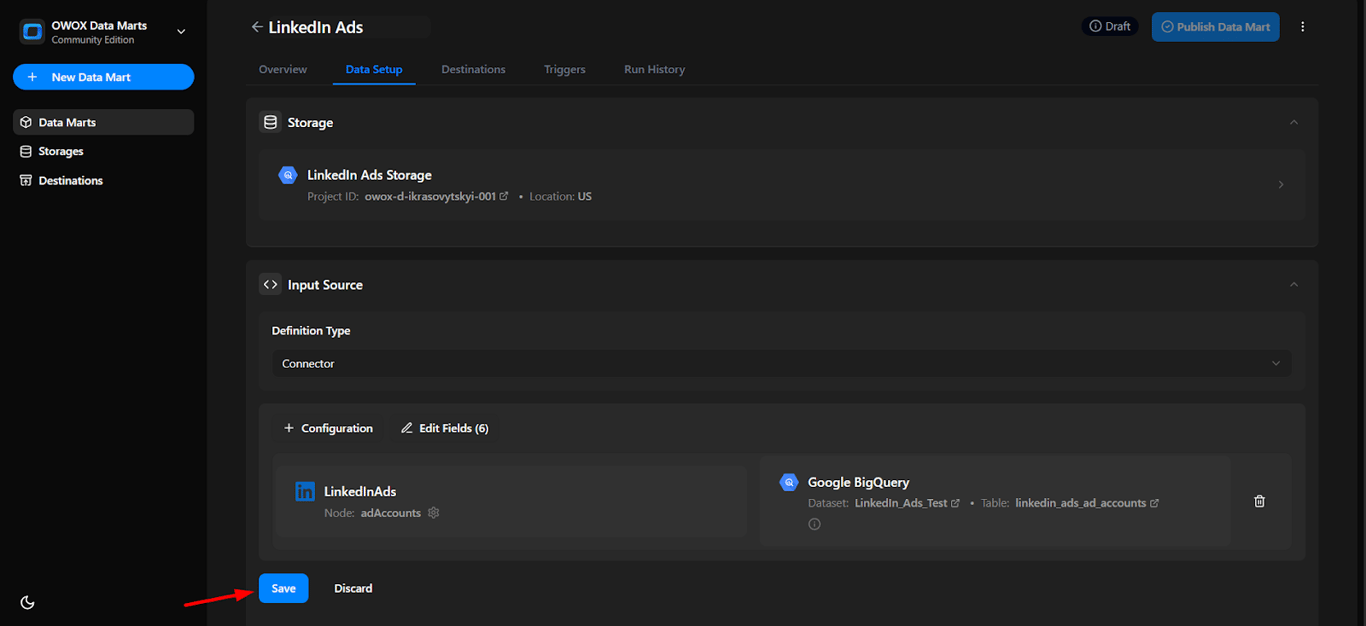Delete the LinkedInAds connector with trash icon
Image resolution: width=1366 pixels, height=626 pixels.
[x=1259, y=501]
